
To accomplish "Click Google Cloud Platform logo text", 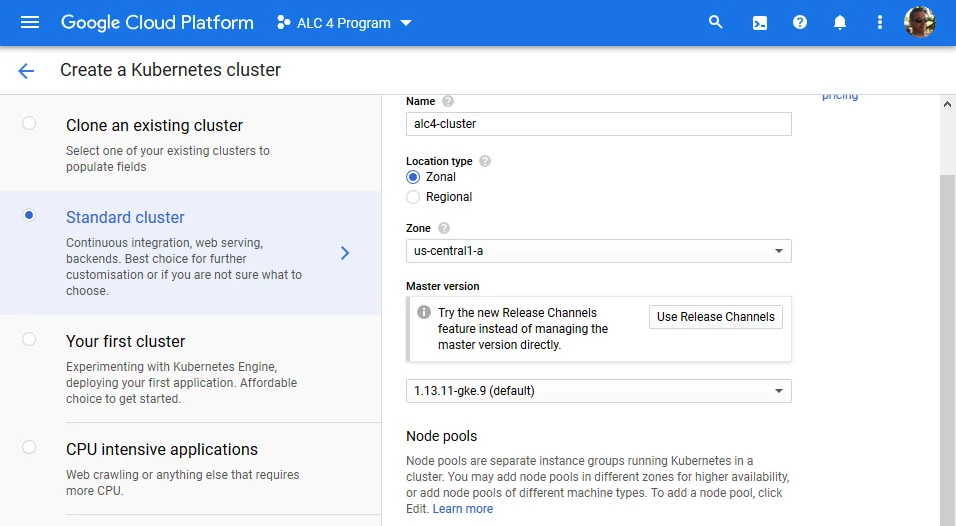I will coord(157,23).
